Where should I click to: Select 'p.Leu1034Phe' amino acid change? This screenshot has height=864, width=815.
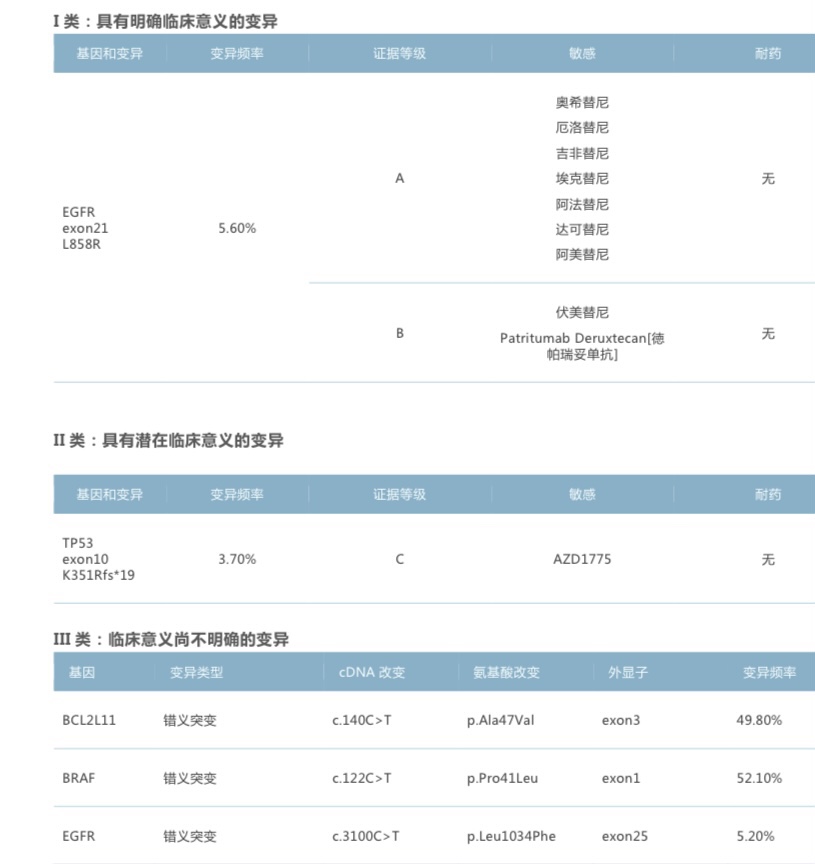click(x=511, y=836)
